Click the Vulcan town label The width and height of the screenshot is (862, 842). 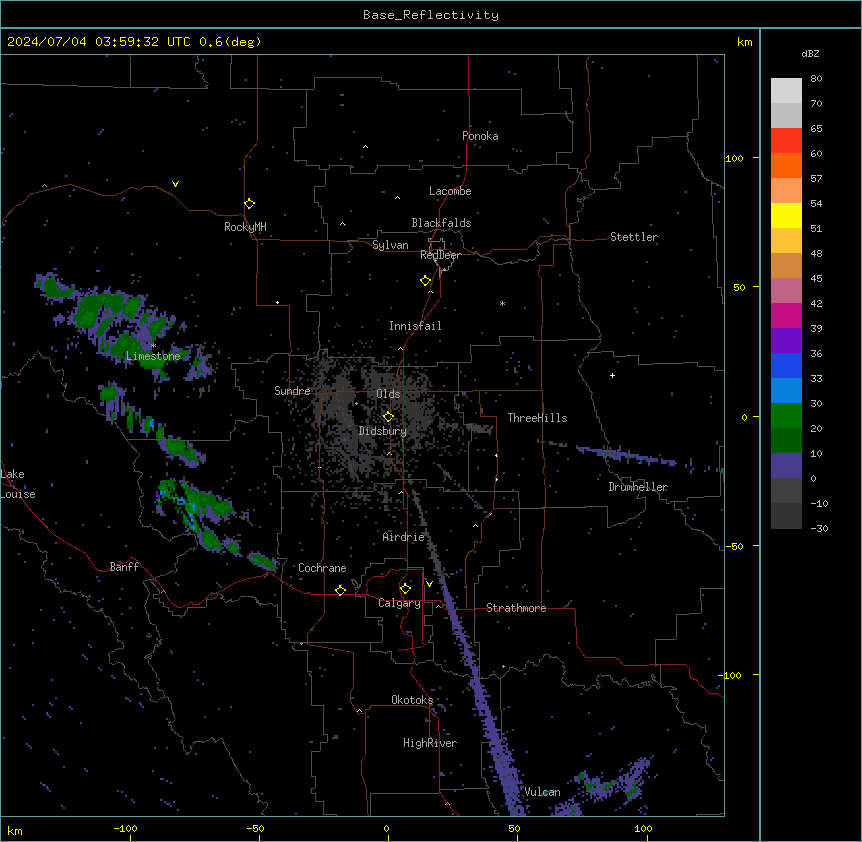click(x=542, y=792)
